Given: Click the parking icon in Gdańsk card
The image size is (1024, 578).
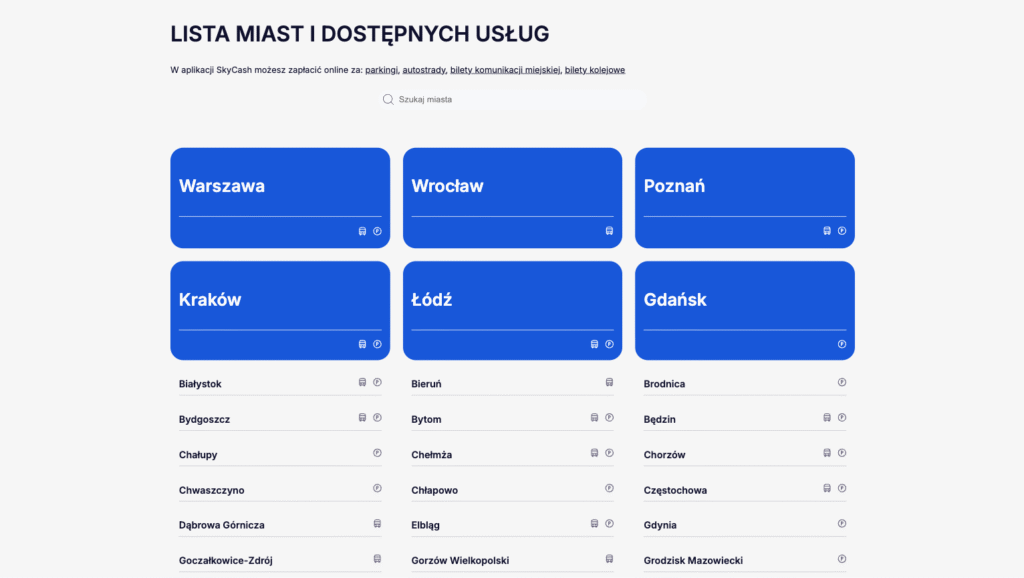Looking at the screenshot, I should pyautogui.click(x=842, y=344).
